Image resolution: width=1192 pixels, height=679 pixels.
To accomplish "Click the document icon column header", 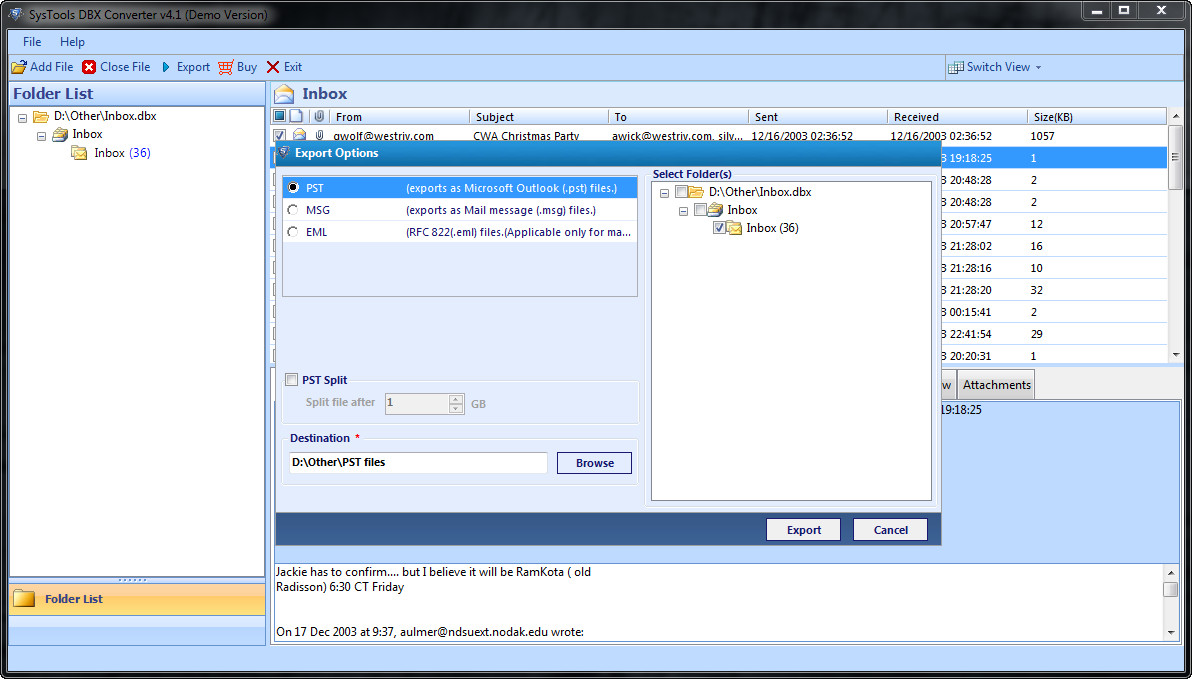I will click(296, 116).
